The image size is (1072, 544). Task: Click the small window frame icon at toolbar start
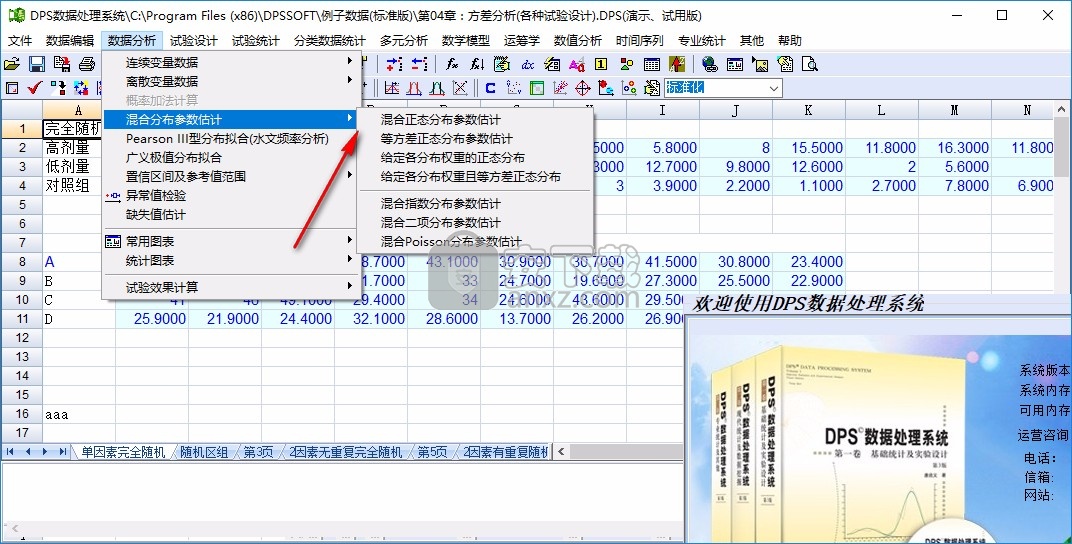tap(12, 88)
